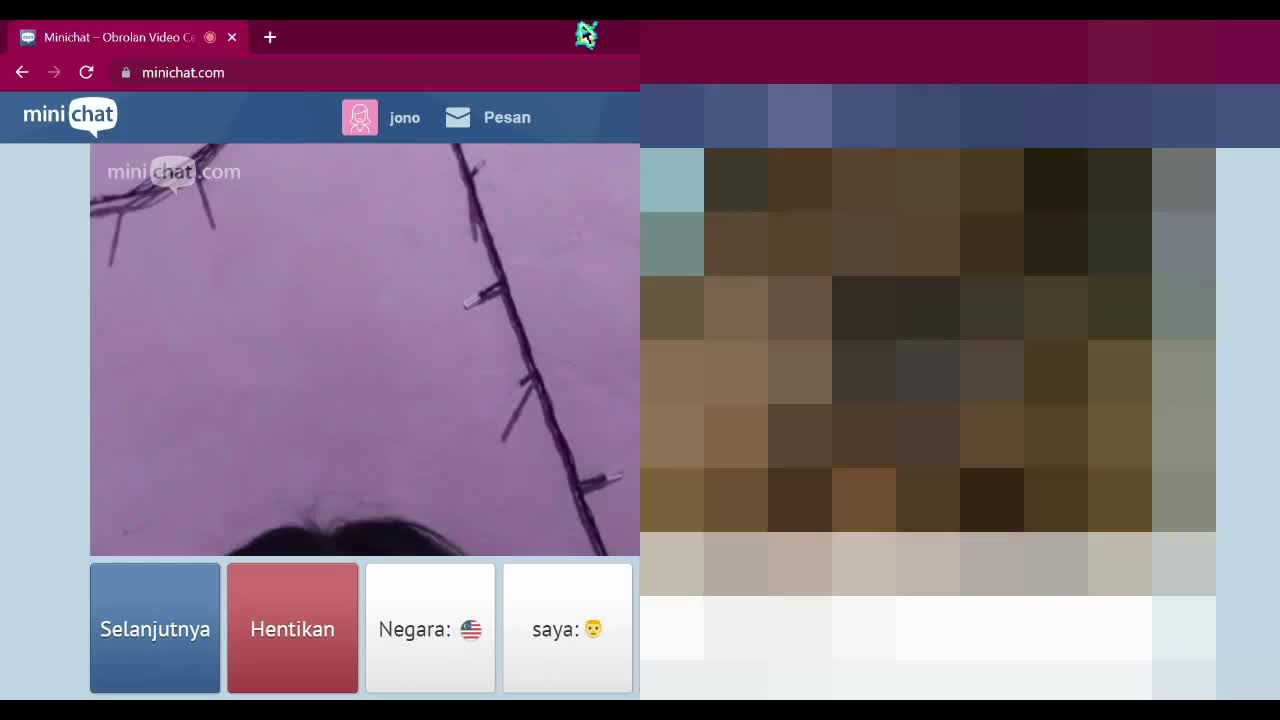This screenshot has width=1280, height=720.
Task: Go back with browser back arrow
Action: tap(22, 72)
